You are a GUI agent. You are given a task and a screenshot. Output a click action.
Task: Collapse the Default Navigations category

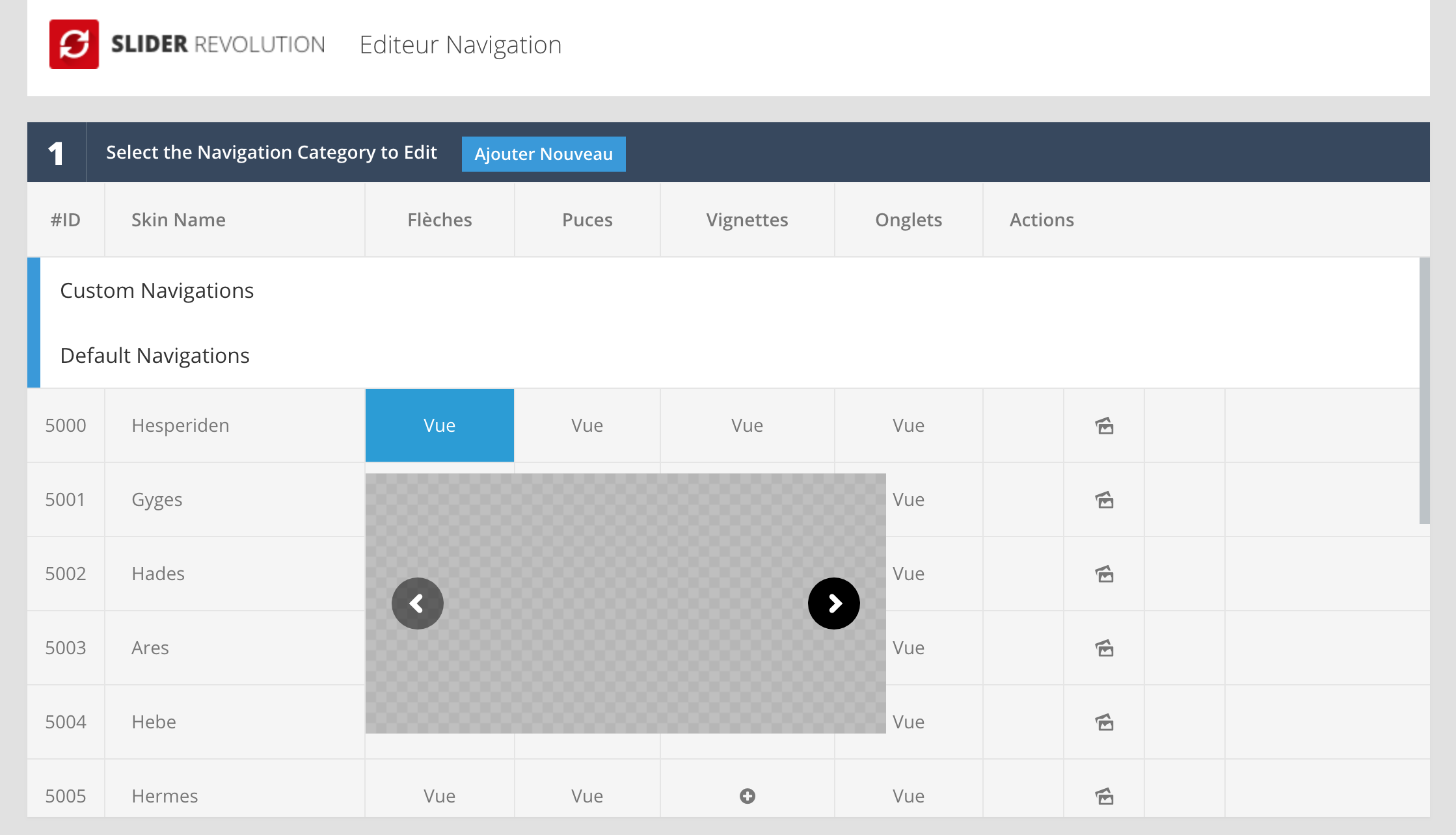(155, 356)
